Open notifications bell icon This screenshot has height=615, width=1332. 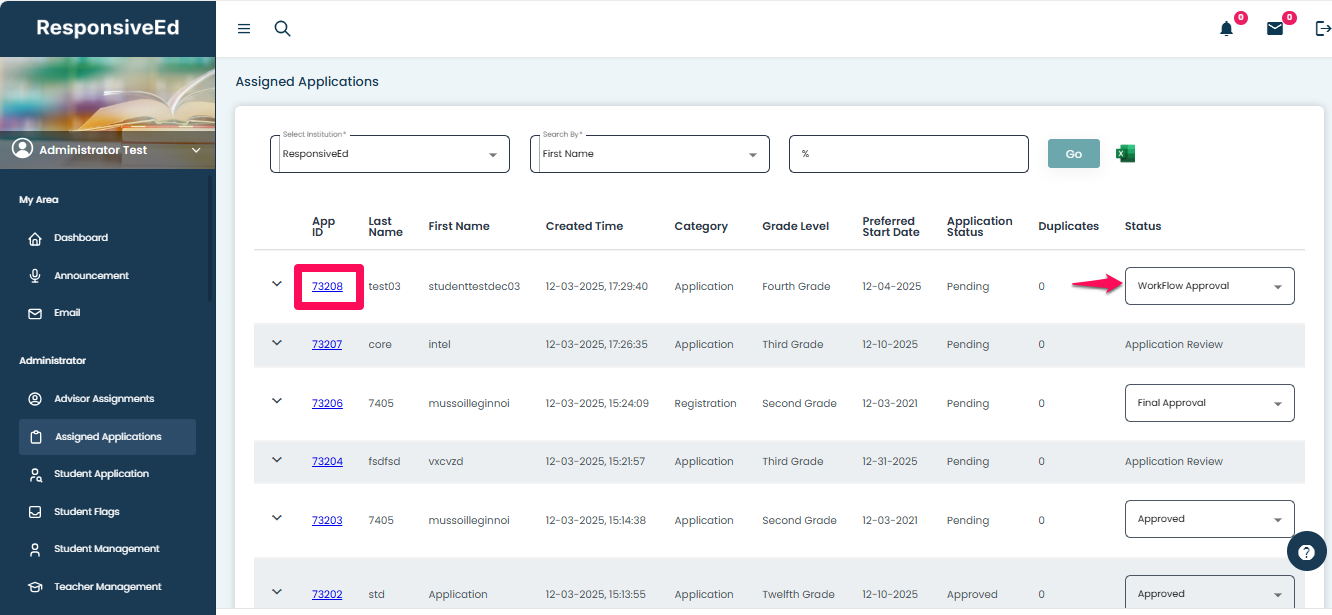1227,29
